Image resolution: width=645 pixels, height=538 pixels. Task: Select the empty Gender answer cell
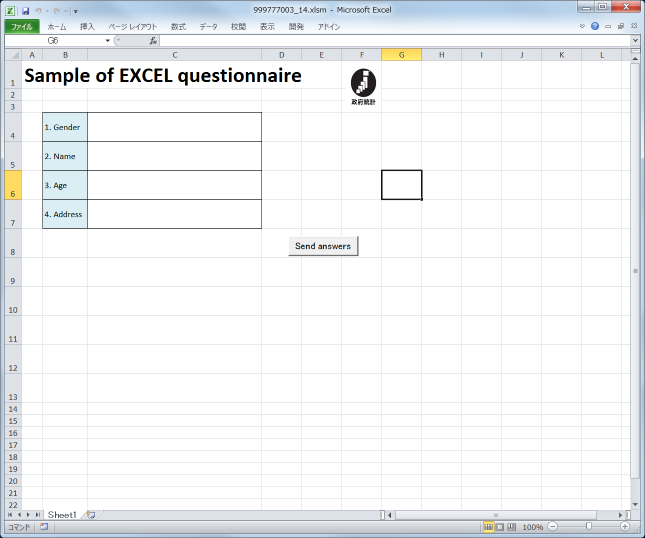click(174, 127)
